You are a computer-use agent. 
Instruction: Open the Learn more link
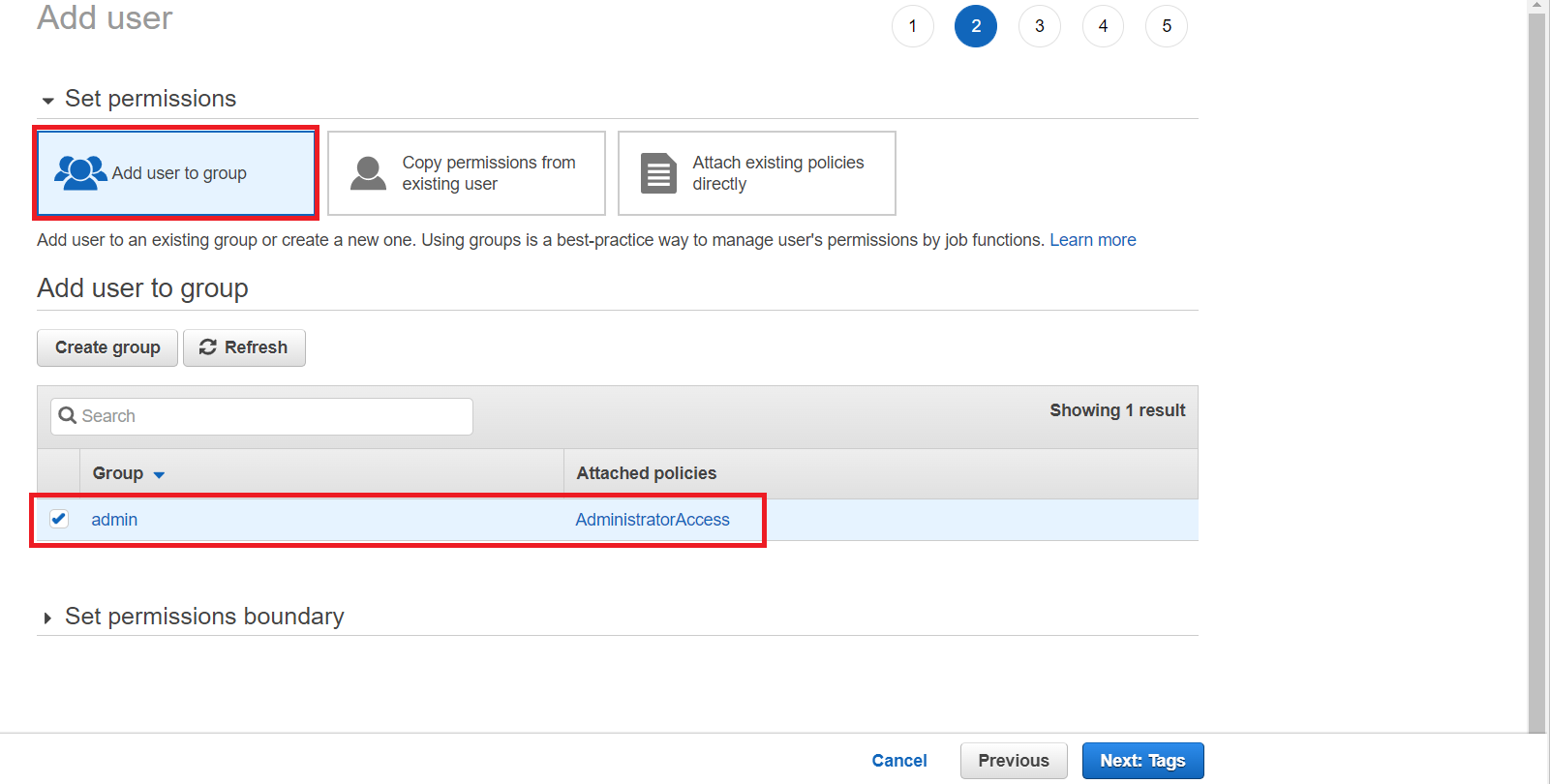(x=1093, y=240)
